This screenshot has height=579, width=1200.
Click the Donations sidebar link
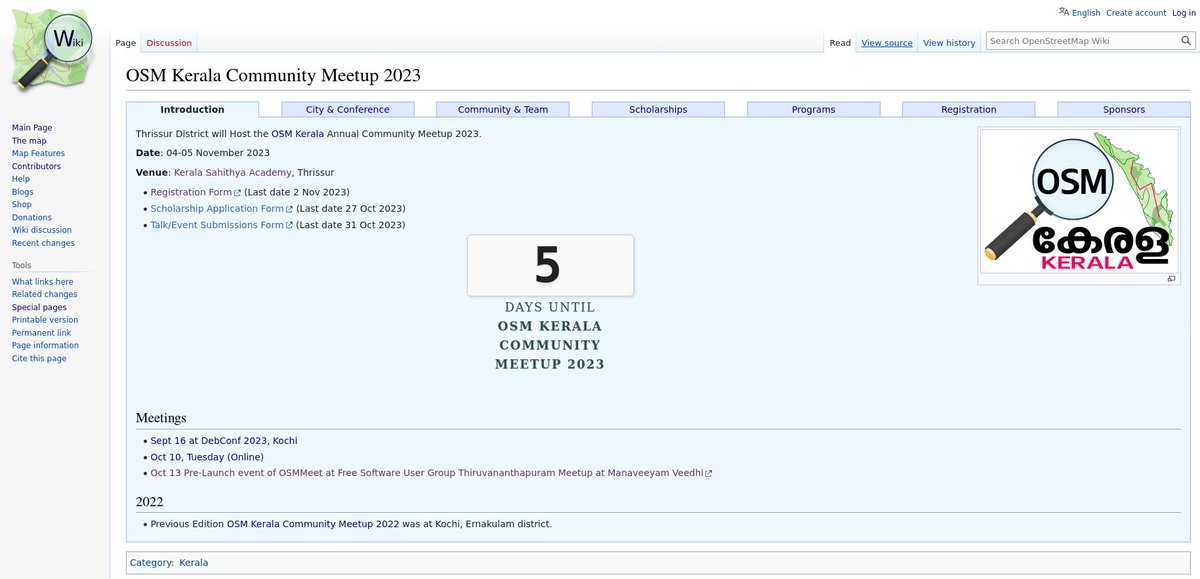point(32,217)
